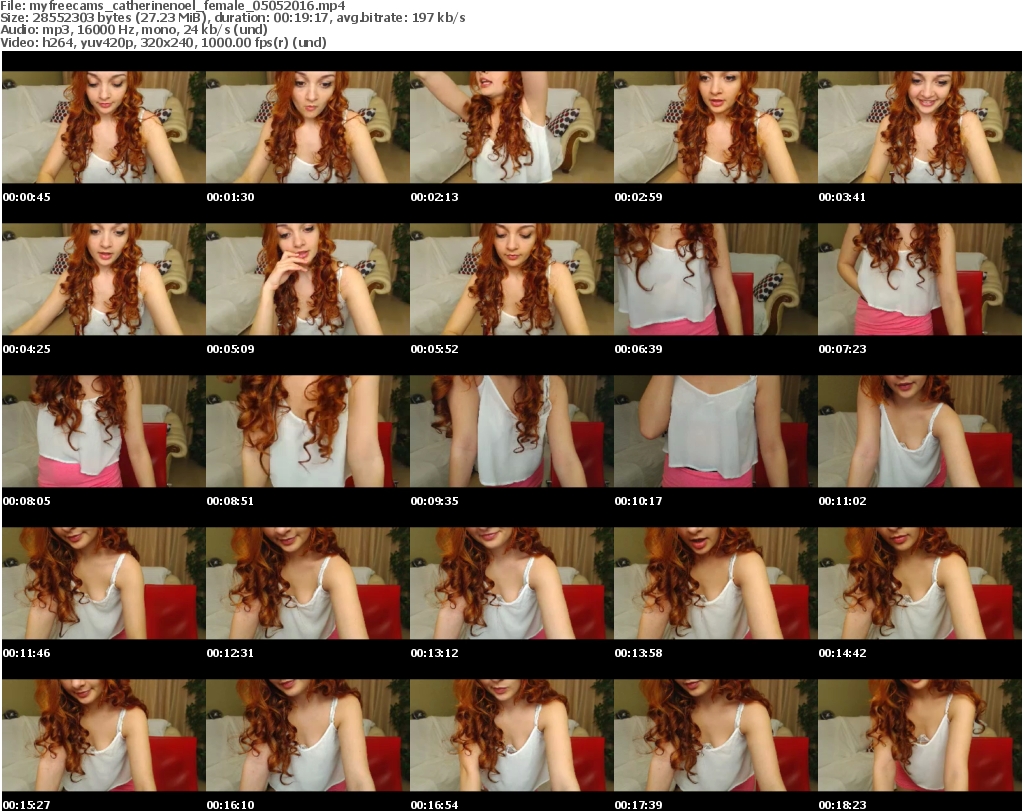Screen dimensions: 1024x811
Task: Click the Size and duration info line
Action: tap(232, 18)
